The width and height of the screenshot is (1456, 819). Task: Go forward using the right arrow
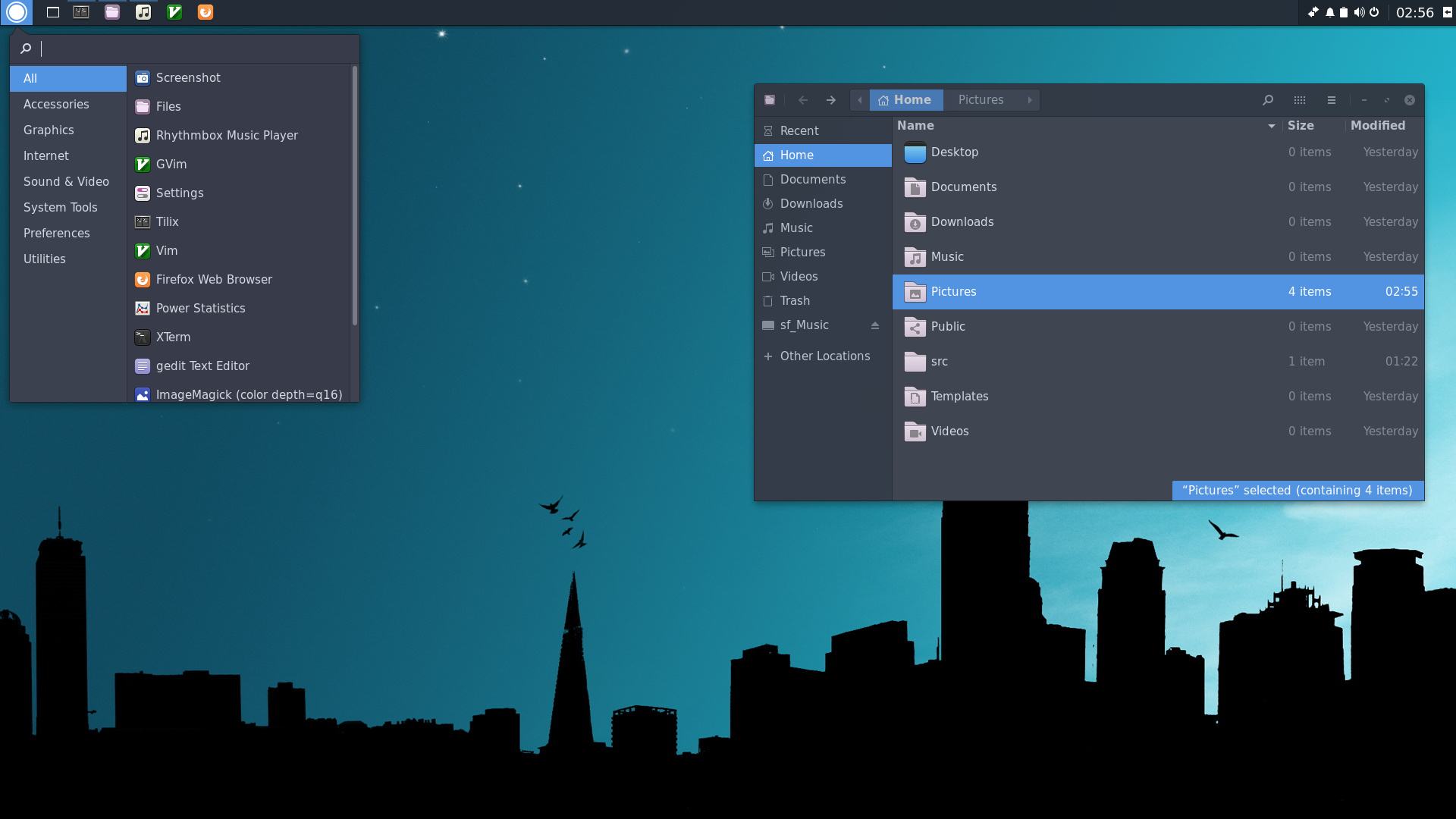click(x=831, y=100)
